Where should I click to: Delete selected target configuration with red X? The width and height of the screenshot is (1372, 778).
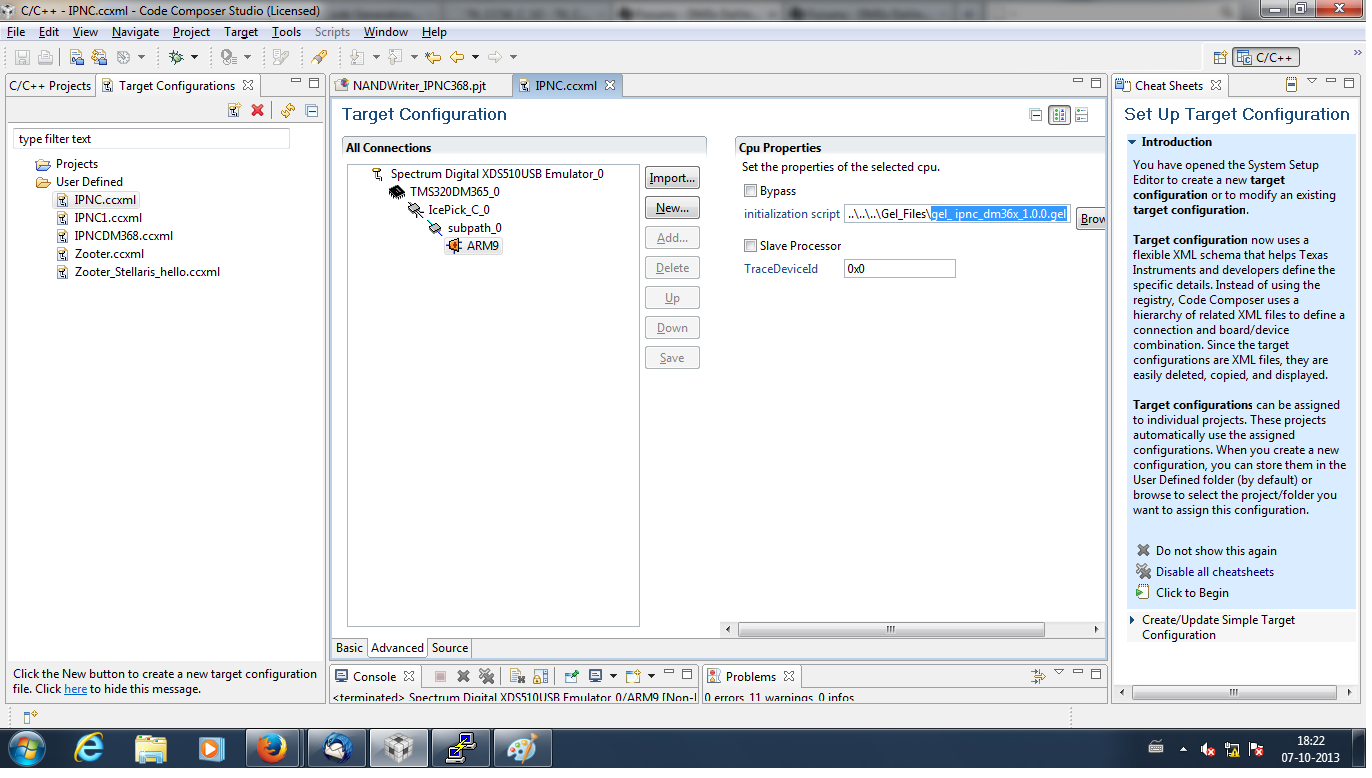click(x=257, y=110)
